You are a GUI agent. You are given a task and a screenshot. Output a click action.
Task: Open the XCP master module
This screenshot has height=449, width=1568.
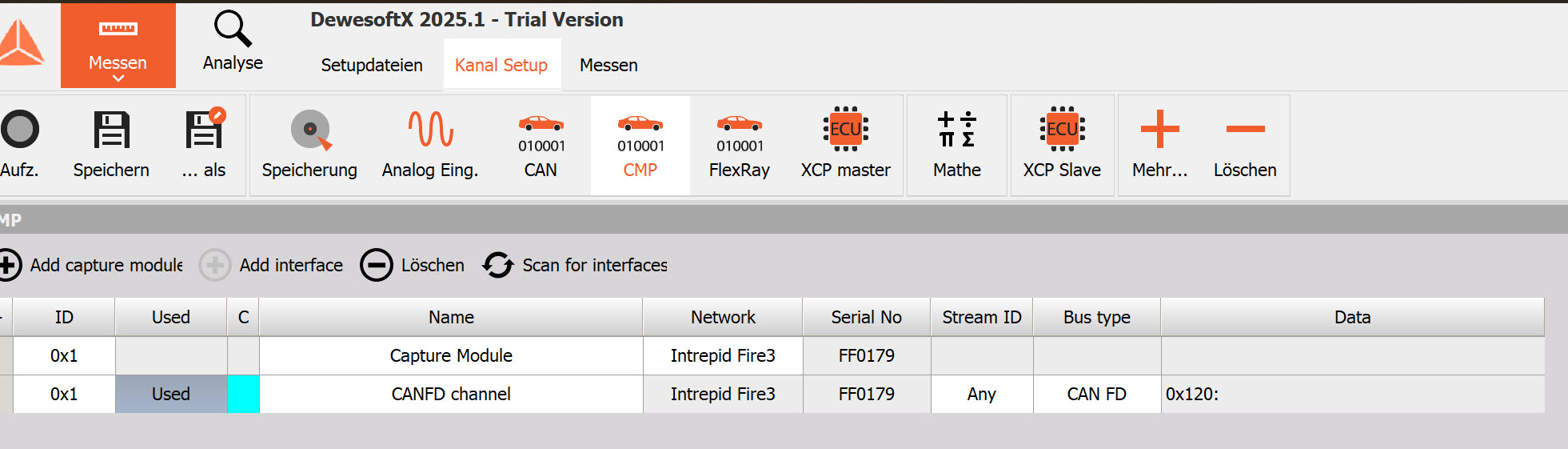point(845,129)
